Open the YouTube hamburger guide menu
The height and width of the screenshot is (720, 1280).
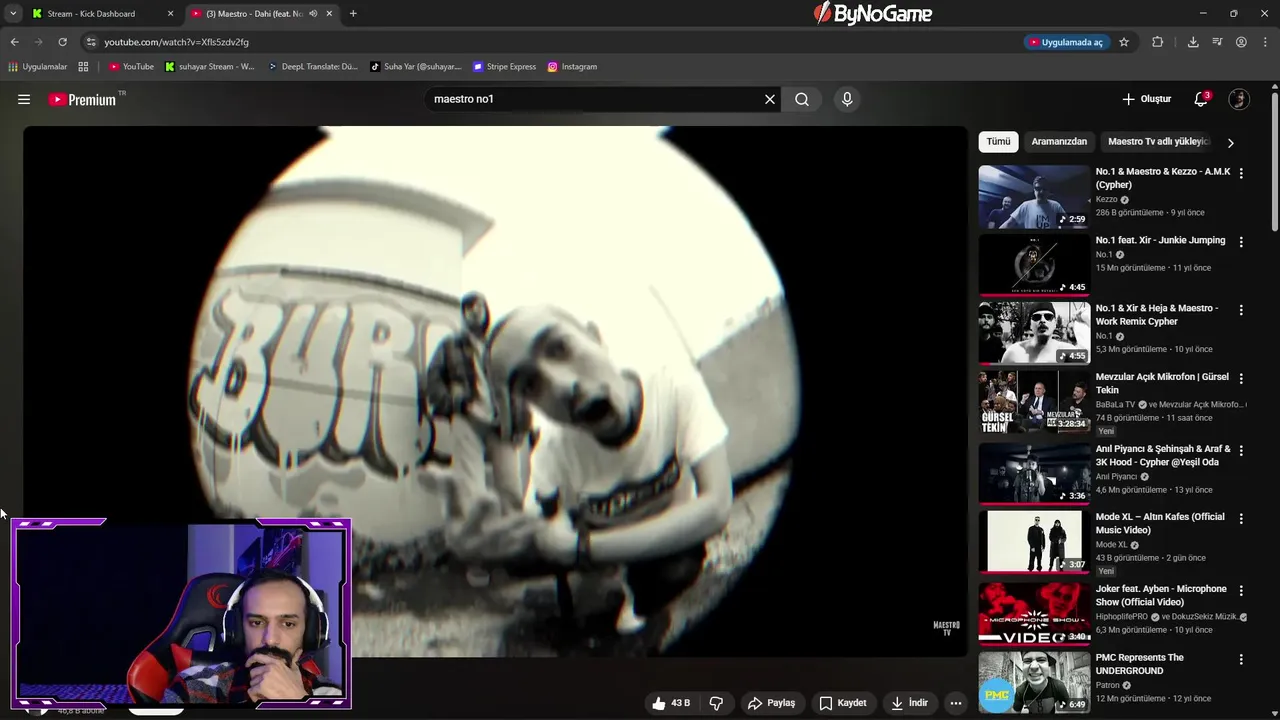(x=24, y=99)
